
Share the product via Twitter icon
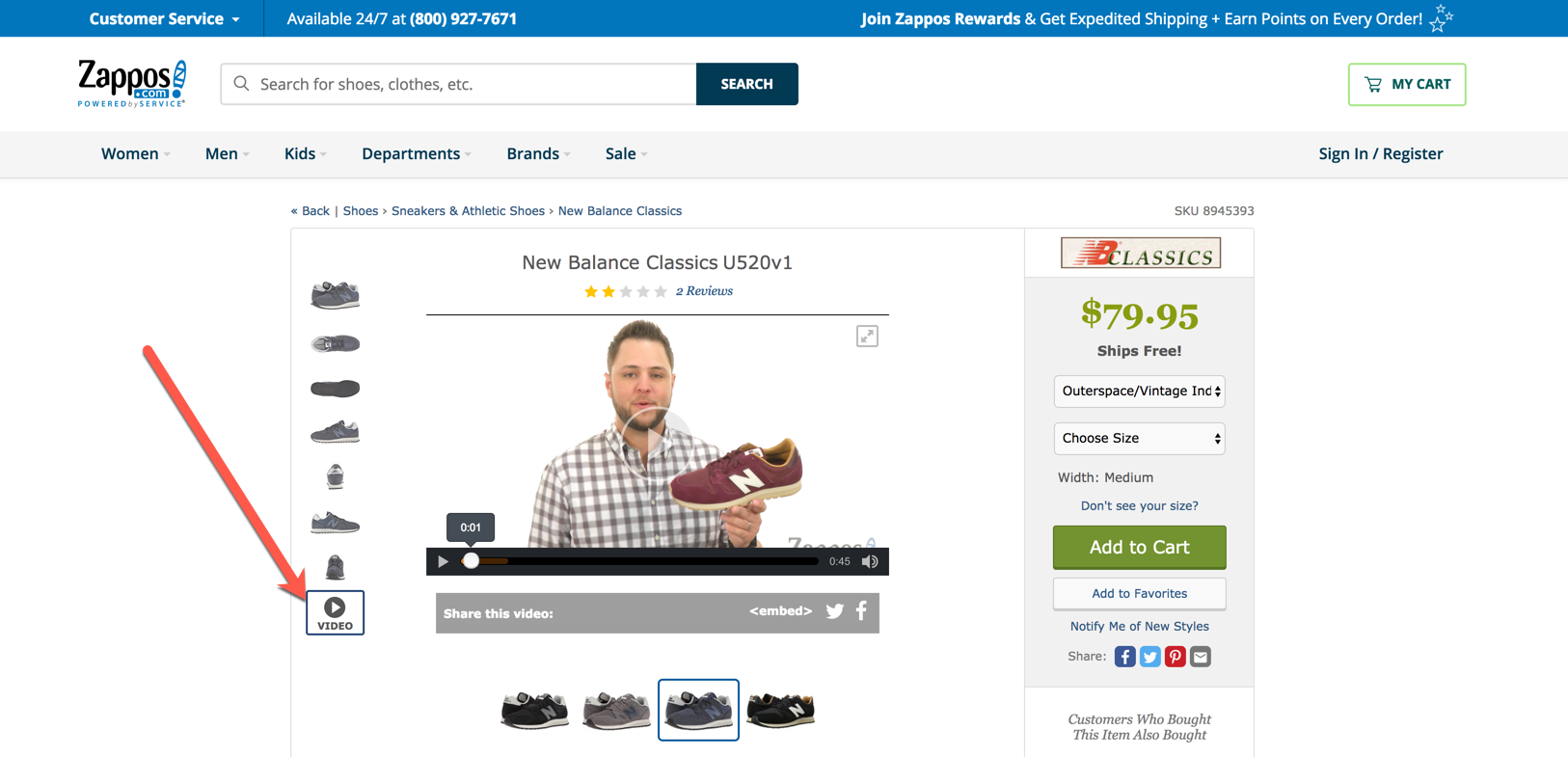tap(1149, 657)
